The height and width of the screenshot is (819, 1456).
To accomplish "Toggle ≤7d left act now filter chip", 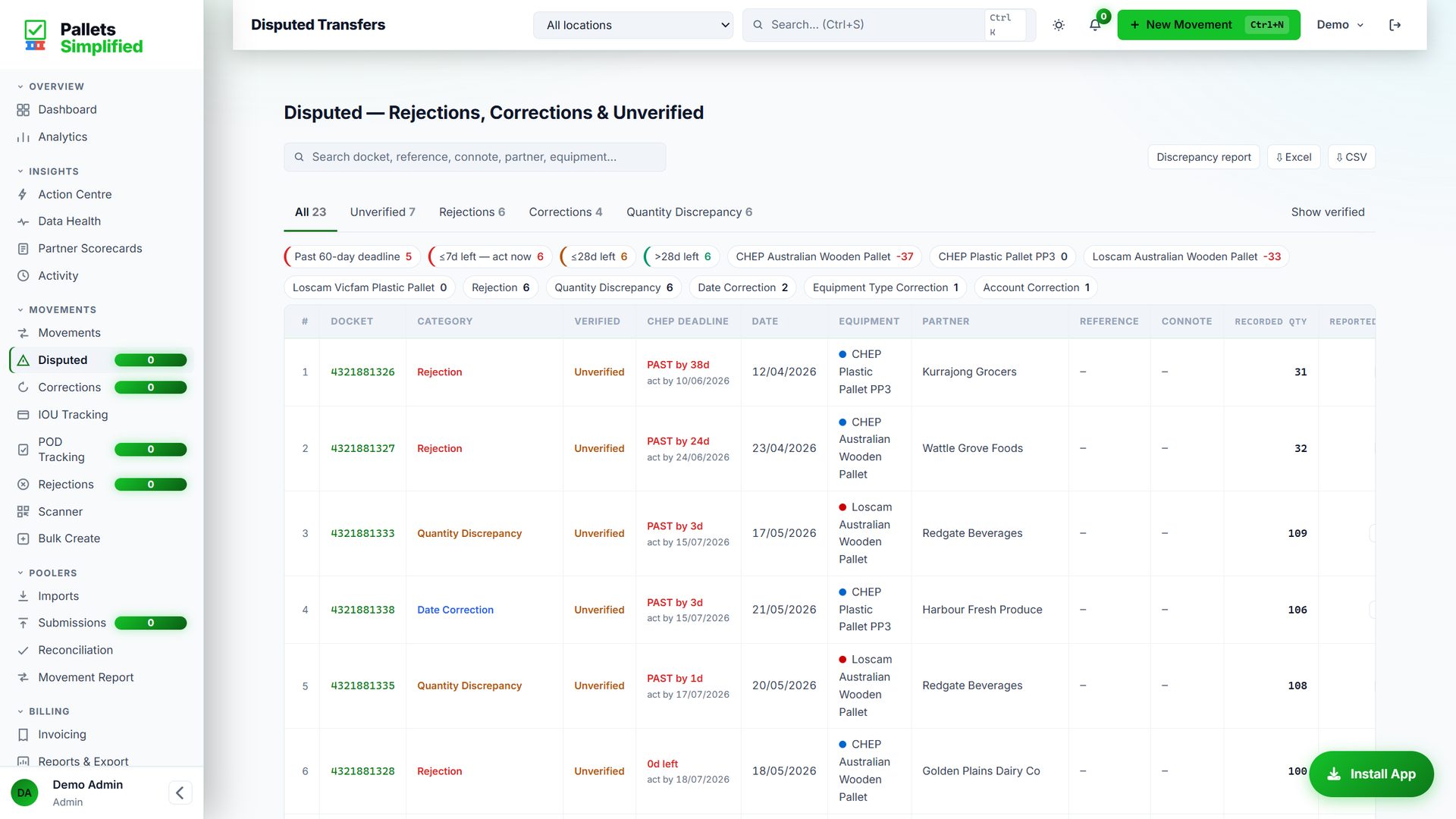I will coord(491,257).
